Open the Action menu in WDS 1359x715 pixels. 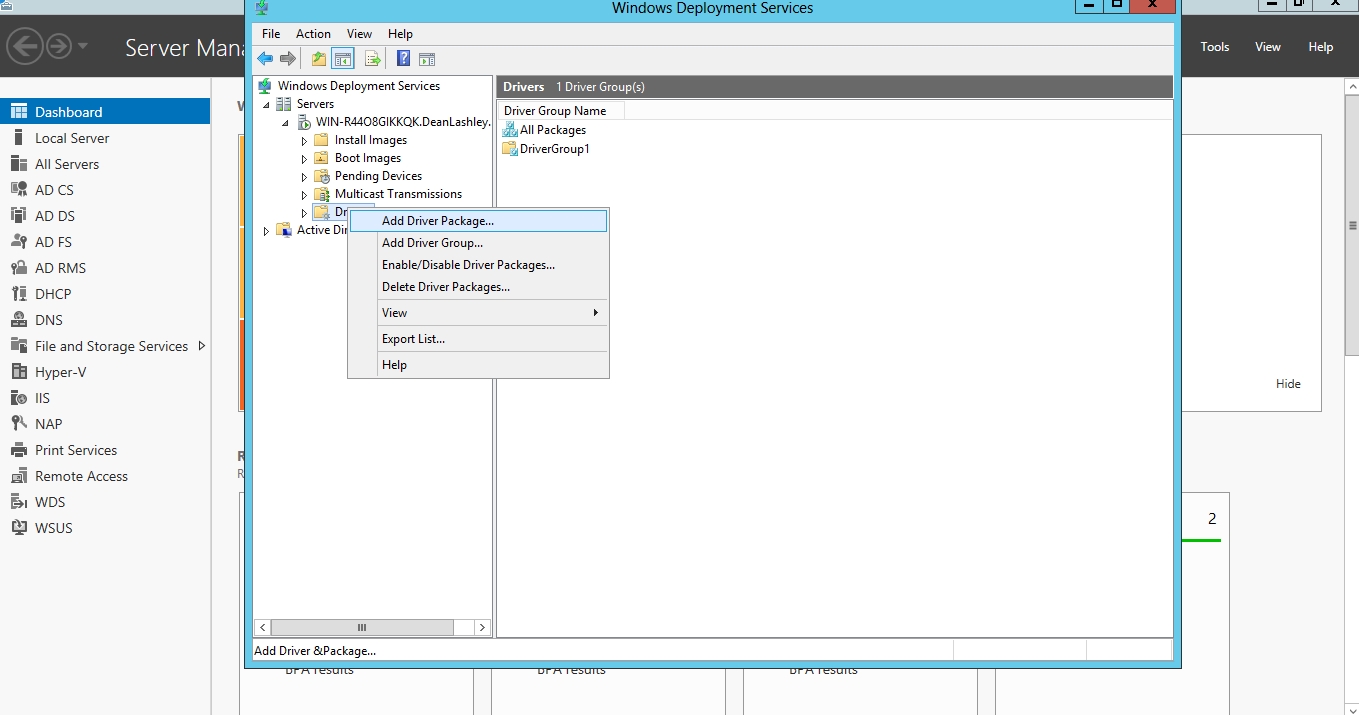(x=313, y=34)
